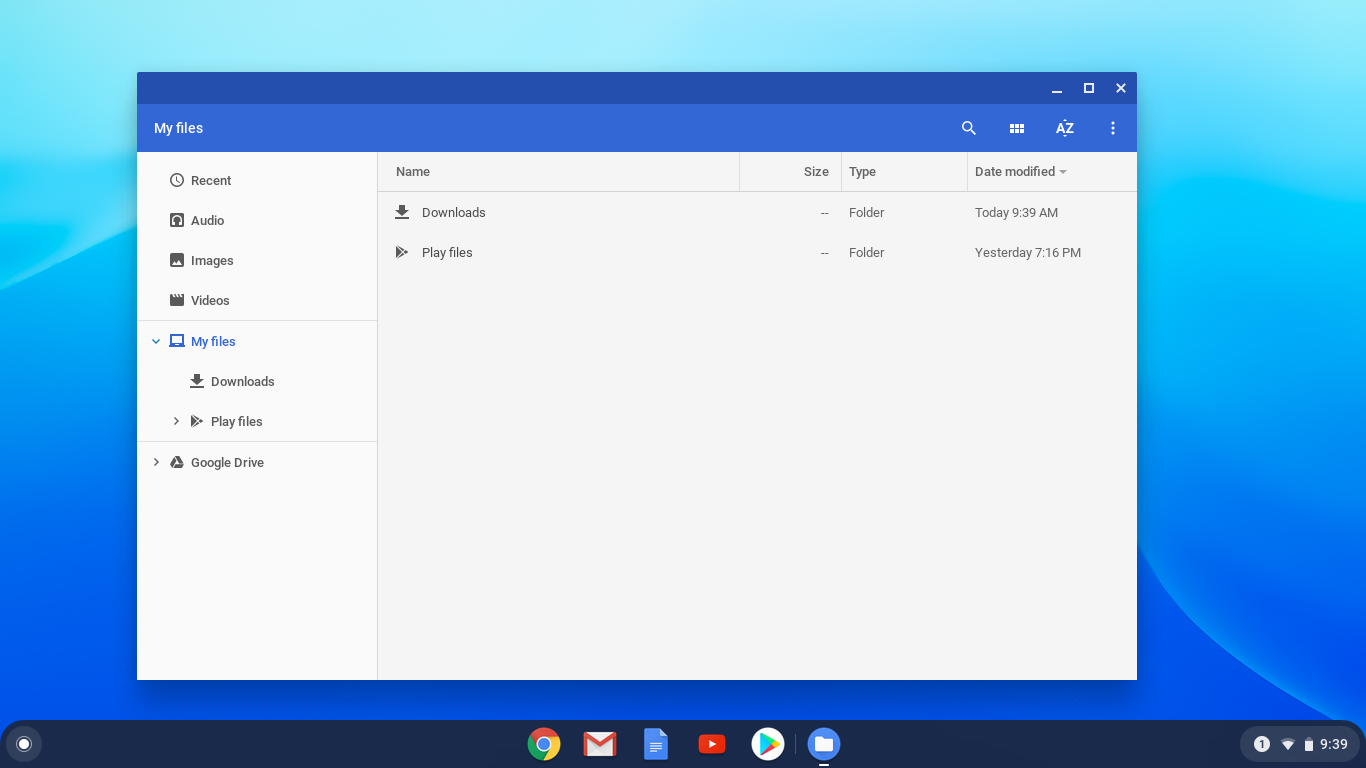Open Google Docs from the shelf
This screenshot has height=768, width=1366.
[x=656, y=744]
